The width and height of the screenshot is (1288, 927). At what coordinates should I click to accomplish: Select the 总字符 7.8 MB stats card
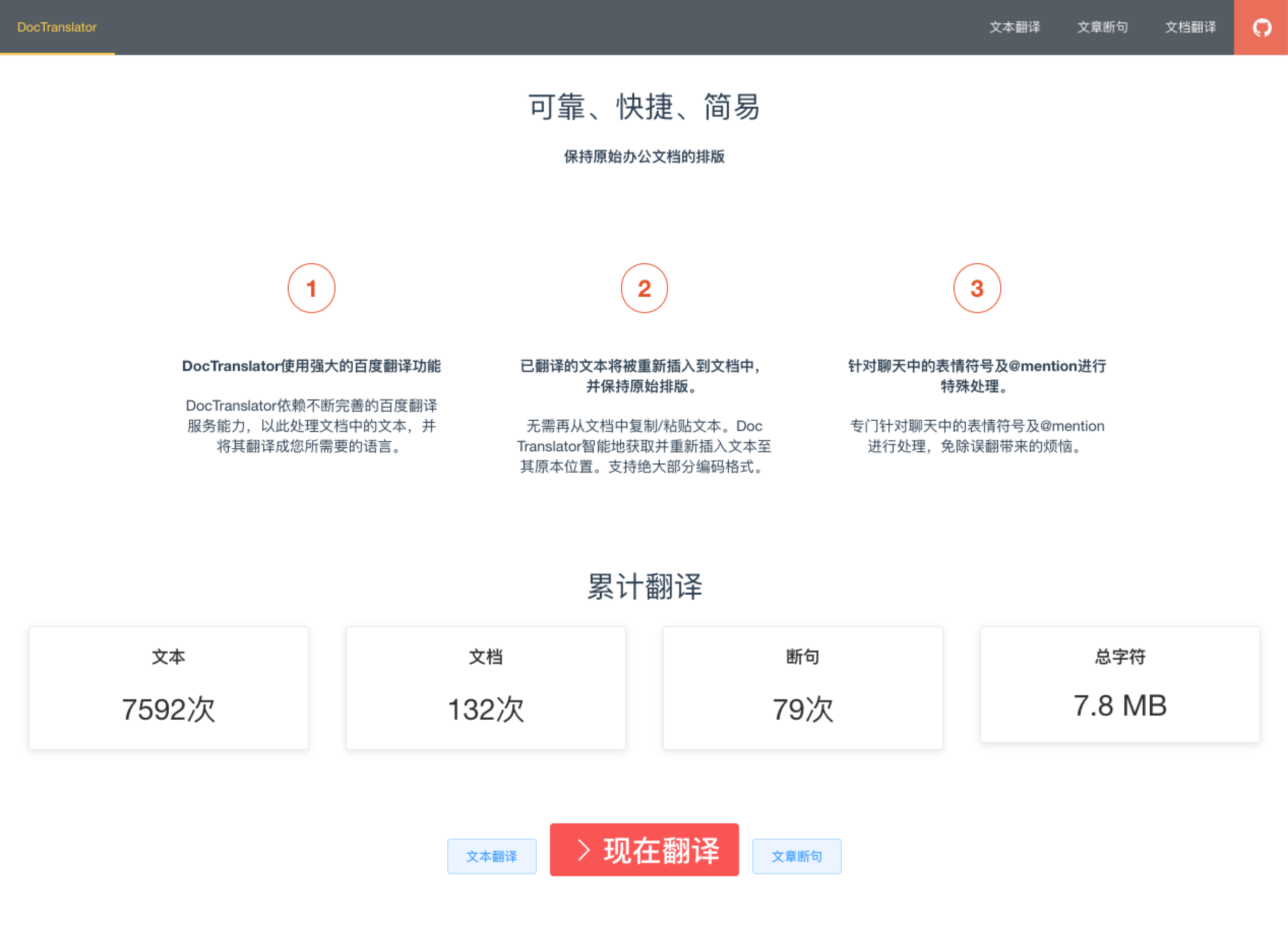1119,684
